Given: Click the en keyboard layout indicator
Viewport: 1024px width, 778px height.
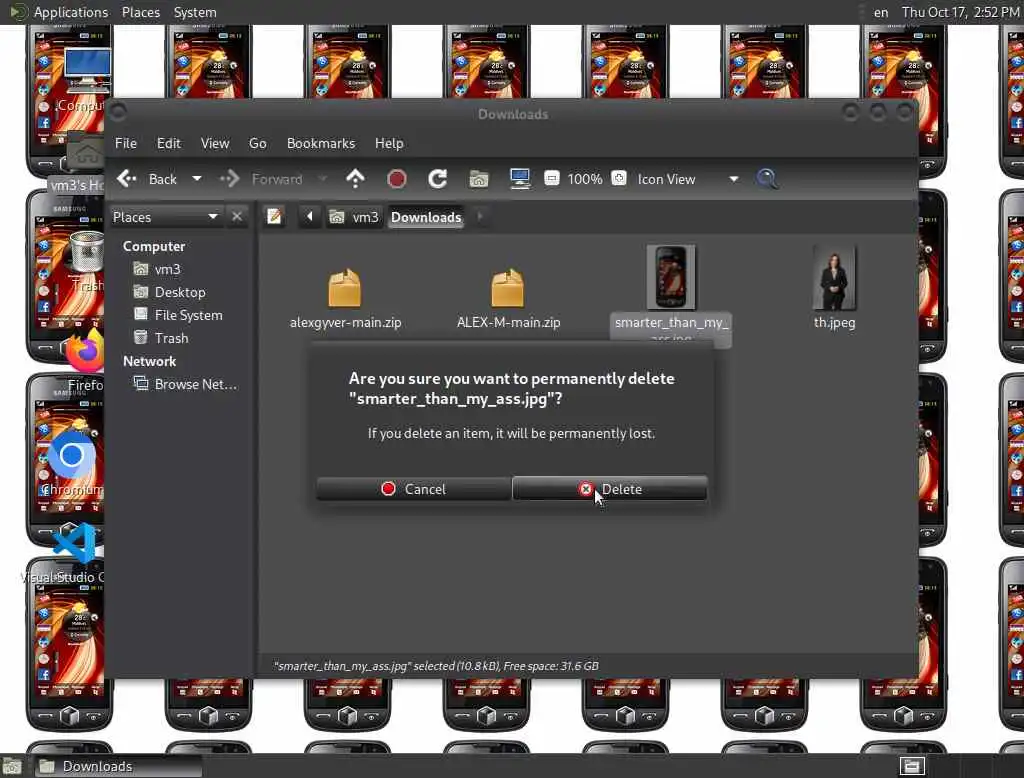Looking at the screenshot, I should tap(881, 12).
